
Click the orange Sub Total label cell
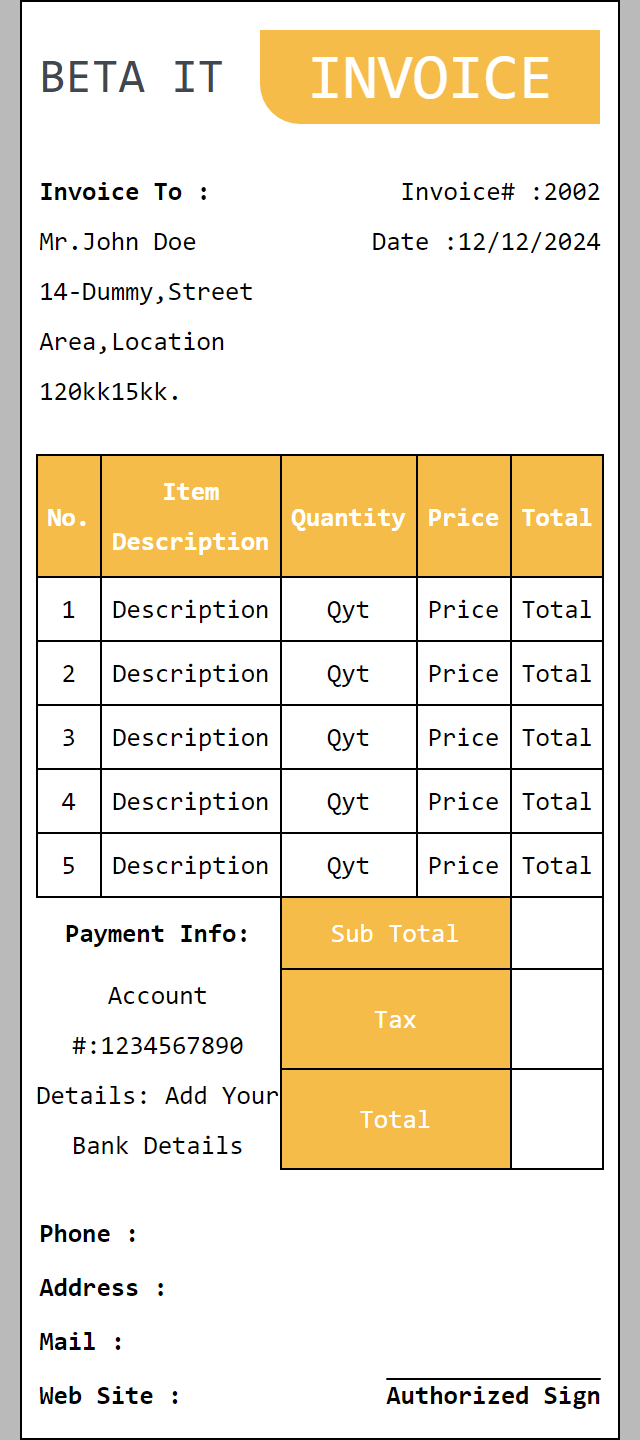click(395, 934)
